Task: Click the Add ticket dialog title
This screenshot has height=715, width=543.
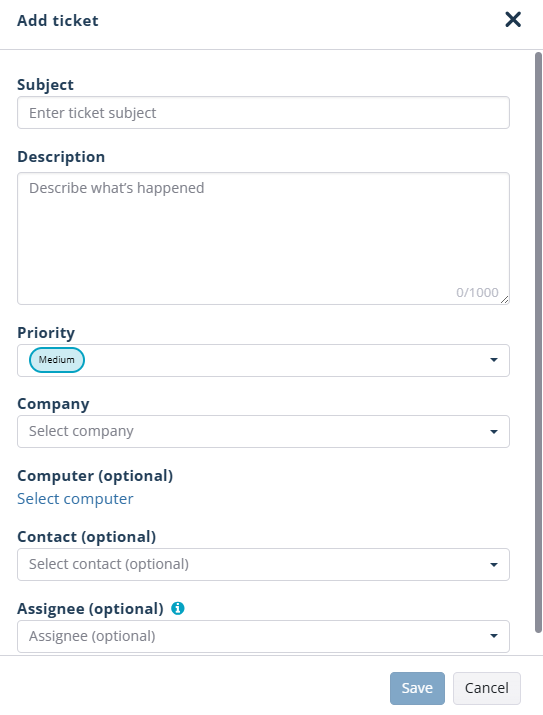Action: coord(58,21)
